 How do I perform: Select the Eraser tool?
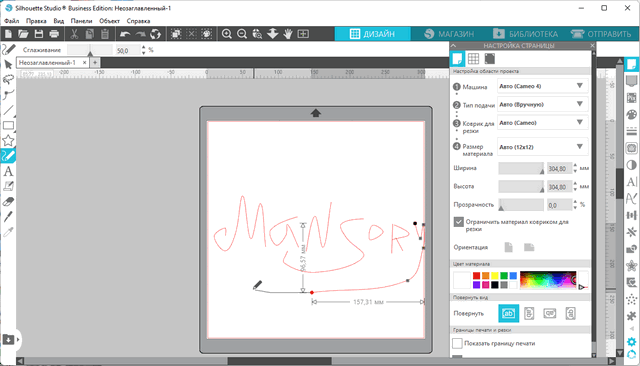pyautogui.click(x=8, y=202)
